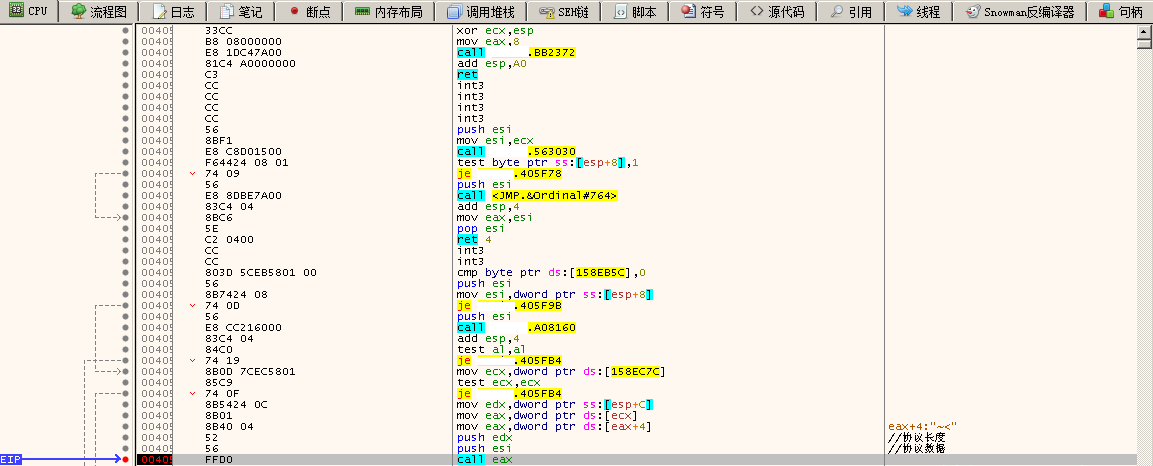Click opcode bytes 'F64424 08 01'

tap(246, 162)
